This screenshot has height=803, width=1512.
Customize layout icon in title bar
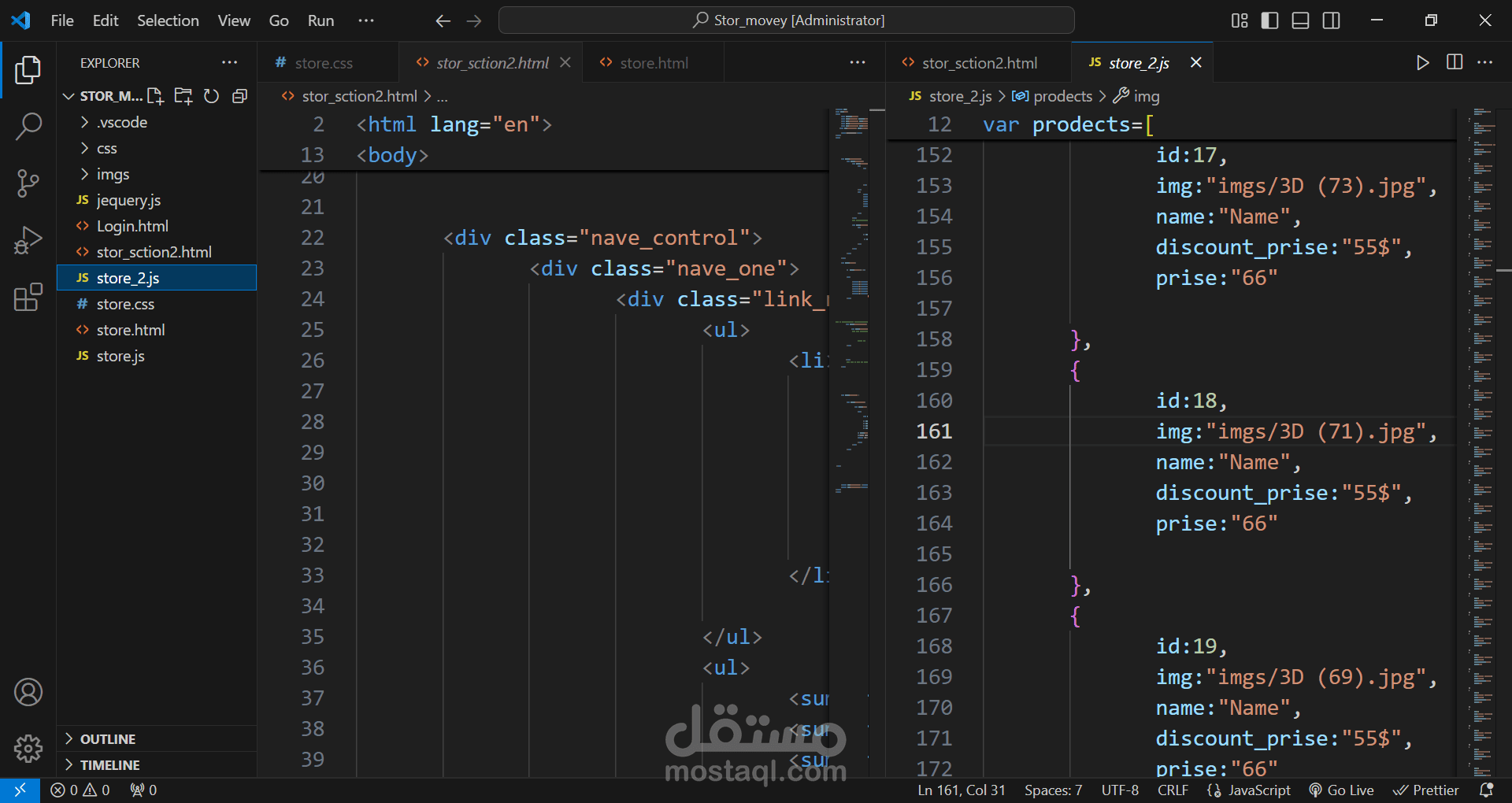point(1240,20)
